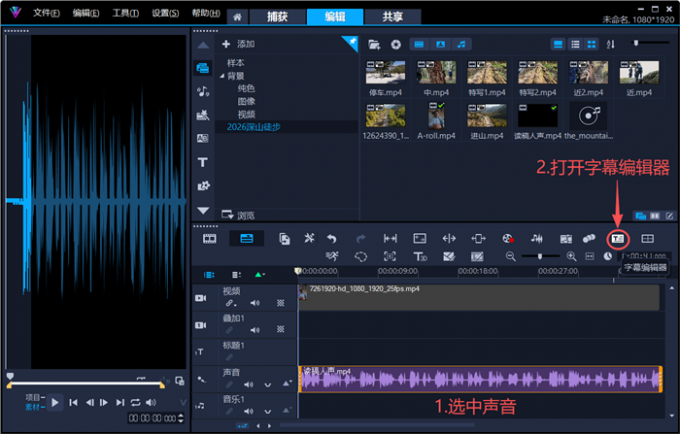Open the 设置 menu
This screenshot has height=434, width=680.
[x=165, y=13]
